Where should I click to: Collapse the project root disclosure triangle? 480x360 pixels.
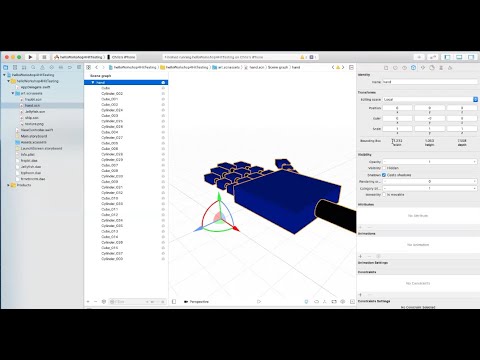[5, 75]
